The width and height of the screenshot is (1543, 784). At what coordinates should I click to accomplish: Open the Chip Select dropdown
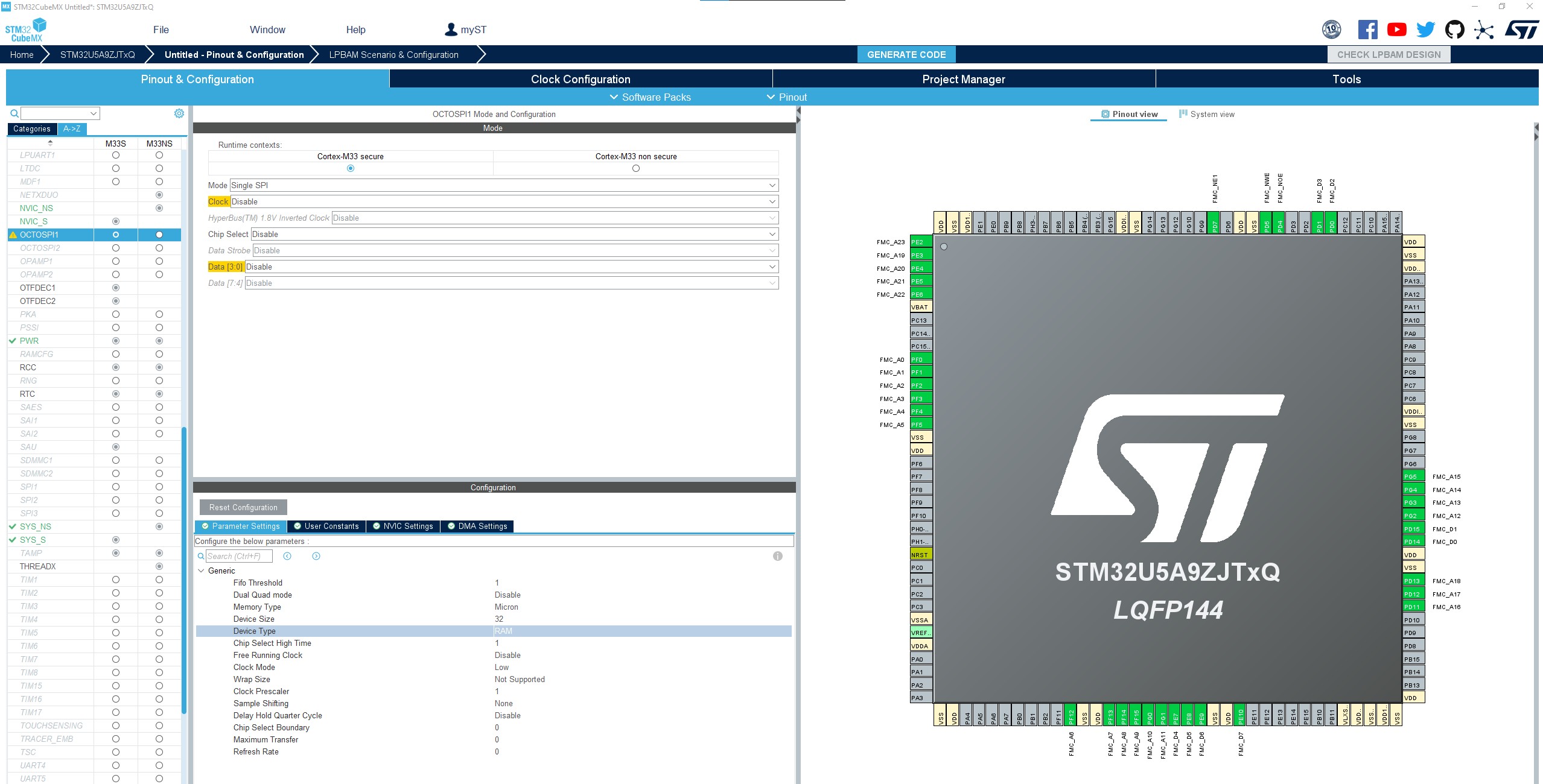click(x=514, y=234)
